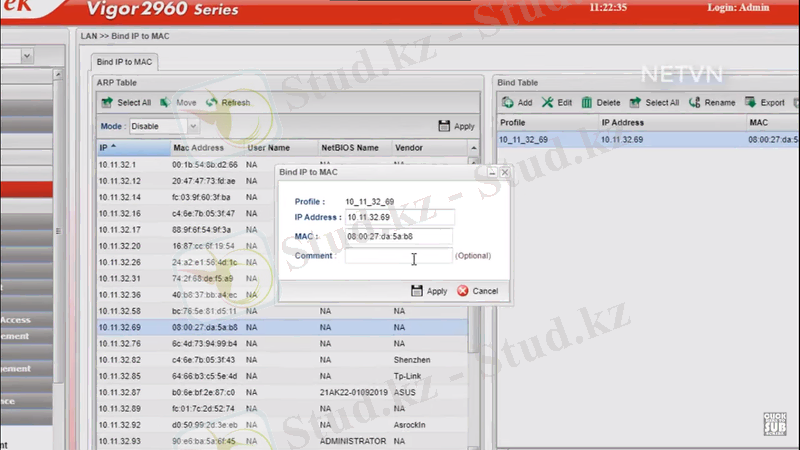This screenshot has height=450, width=800.
Task: Click the IP Address field in dialog
Action: point(399,217)
